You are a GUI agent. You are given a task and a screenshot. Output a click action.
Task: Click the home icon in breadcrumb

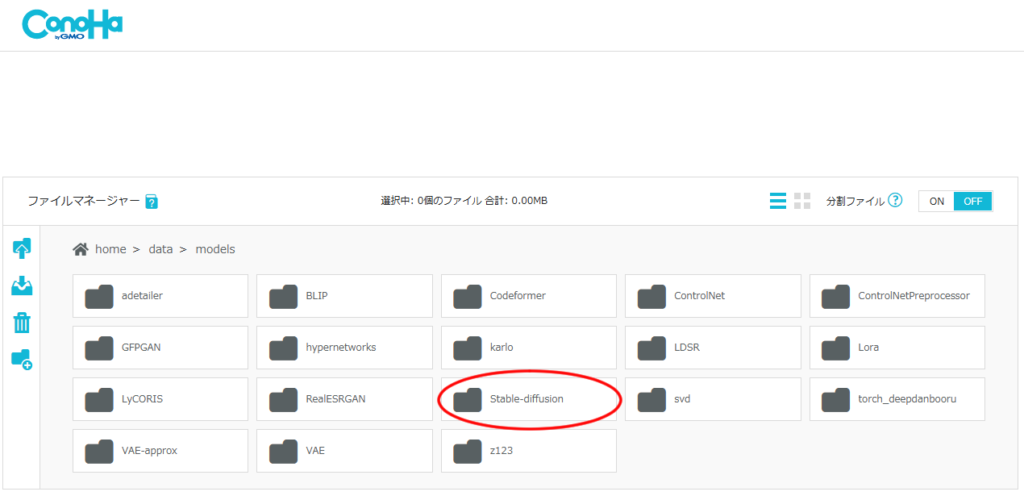(x=81, y=249)
